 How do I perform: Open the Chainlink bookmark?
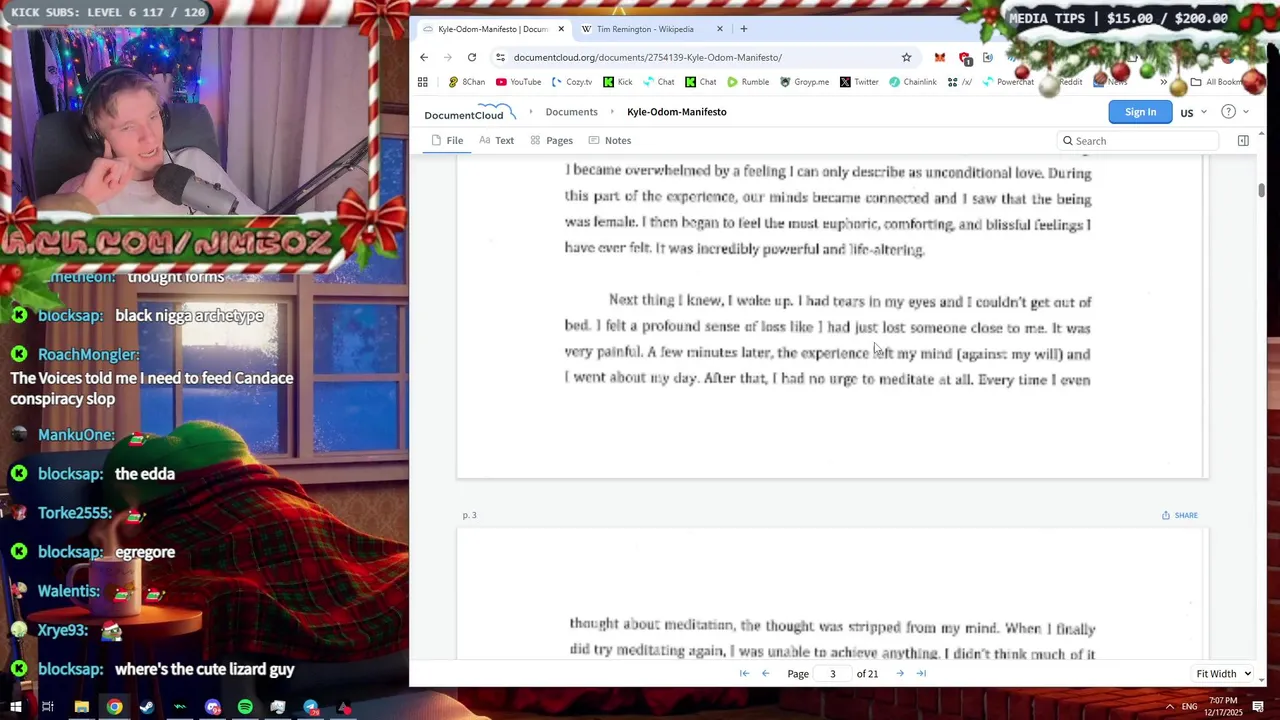coord(913,82)
